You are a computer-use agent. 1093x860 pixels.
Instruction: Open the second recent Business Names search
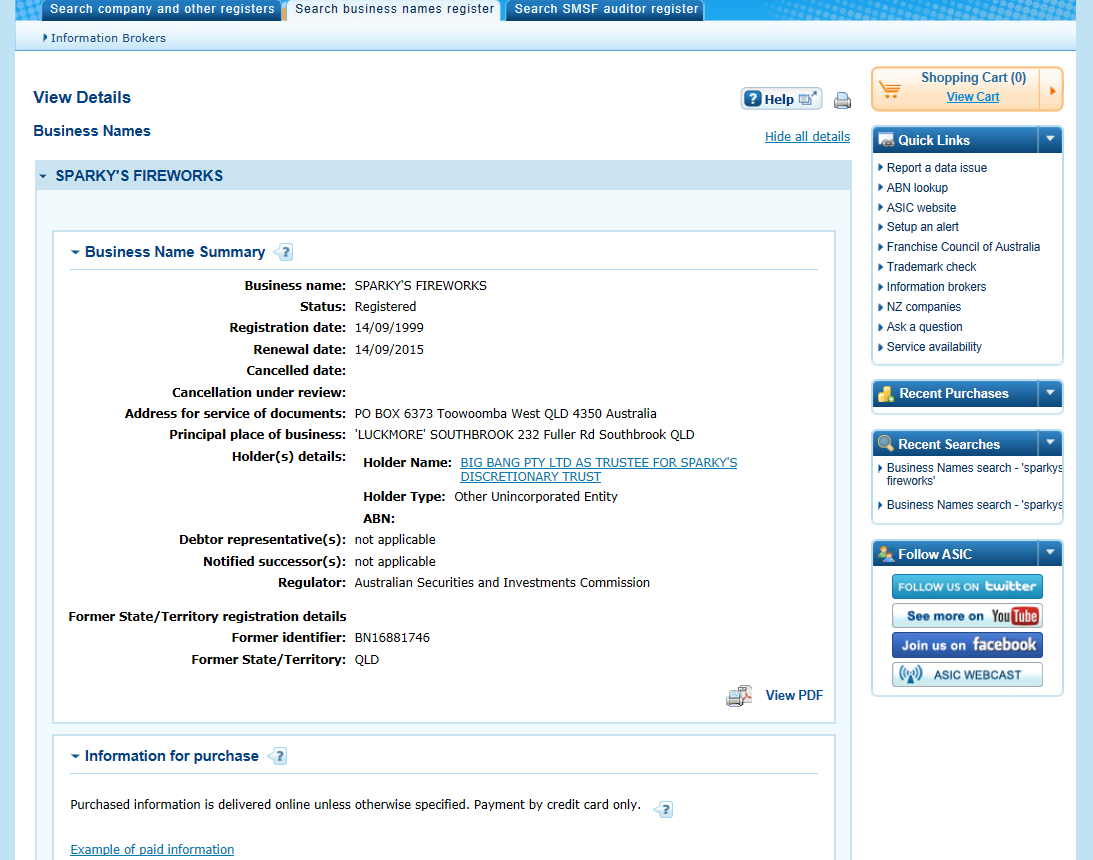[x=974, y=505]
